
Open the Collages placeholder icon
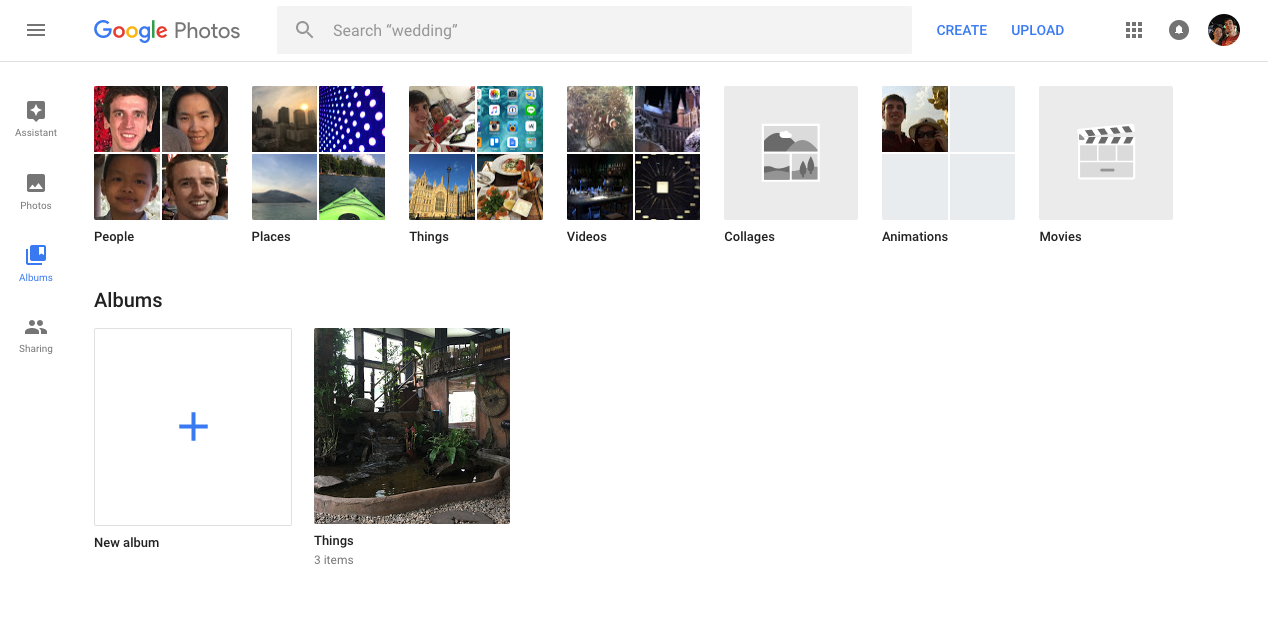(x=791, y=153)
